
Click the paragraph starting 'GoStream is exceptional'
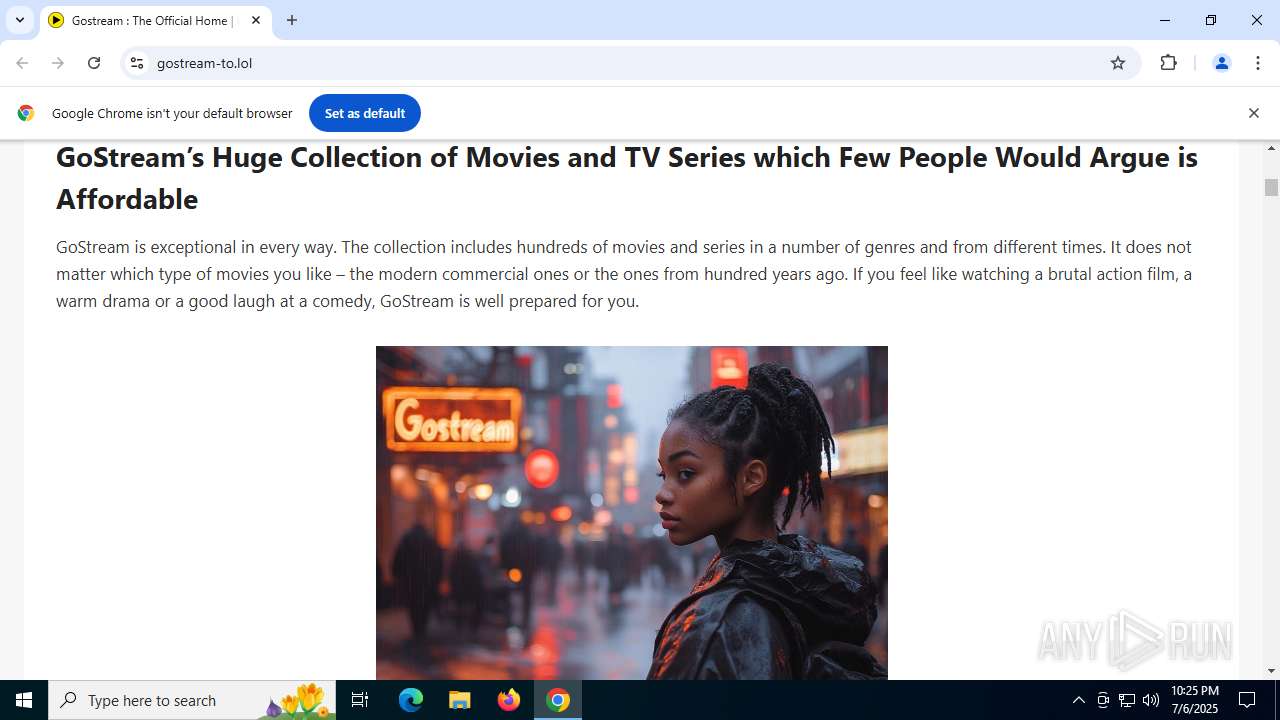point(624,274)
